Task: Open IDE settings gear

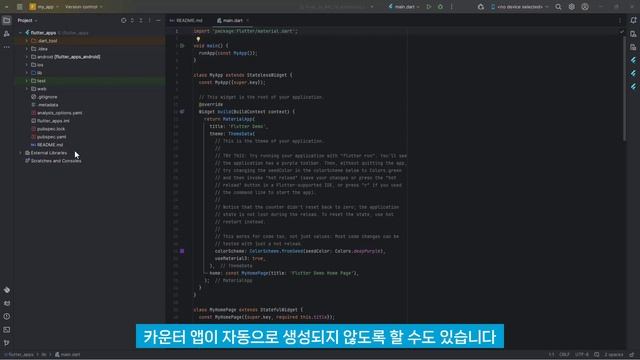Action: [x=571, y=7]
